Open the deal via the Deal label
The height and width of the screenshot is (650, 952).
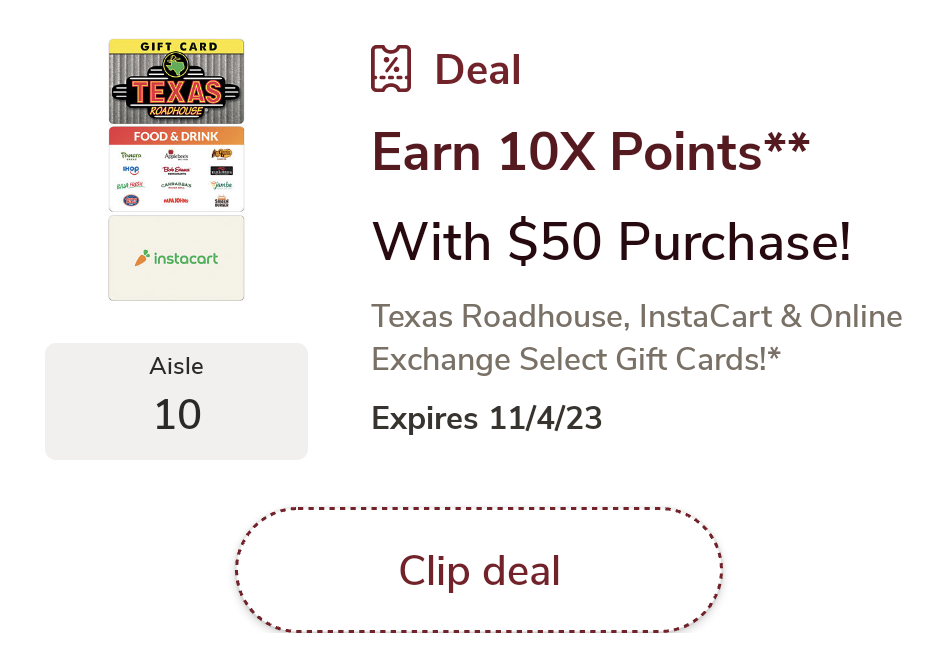(x=477, y=69)
